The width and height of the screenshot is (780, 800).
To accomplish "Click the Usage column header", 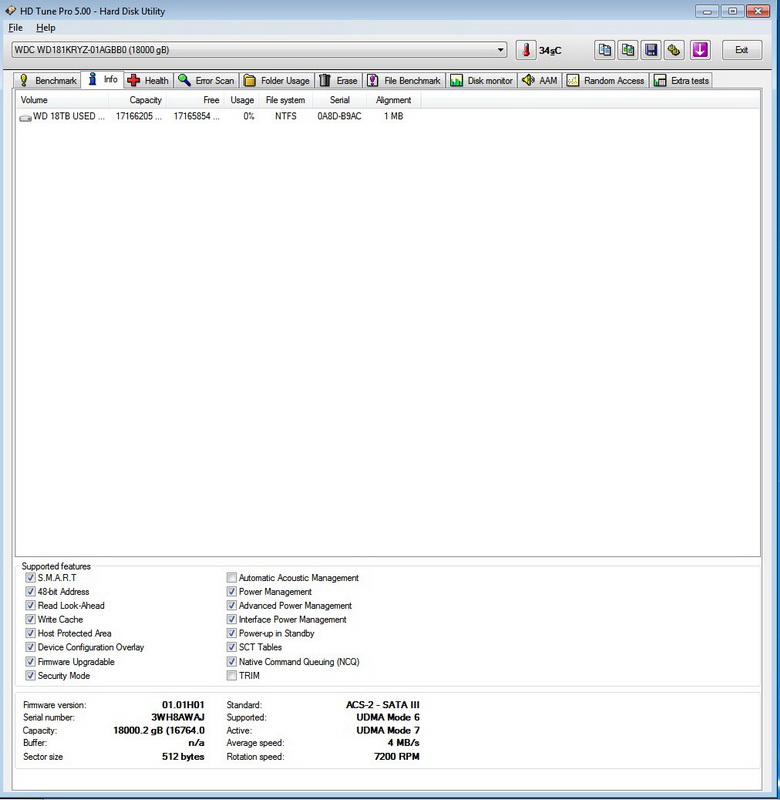I will (x=242, y=100).
